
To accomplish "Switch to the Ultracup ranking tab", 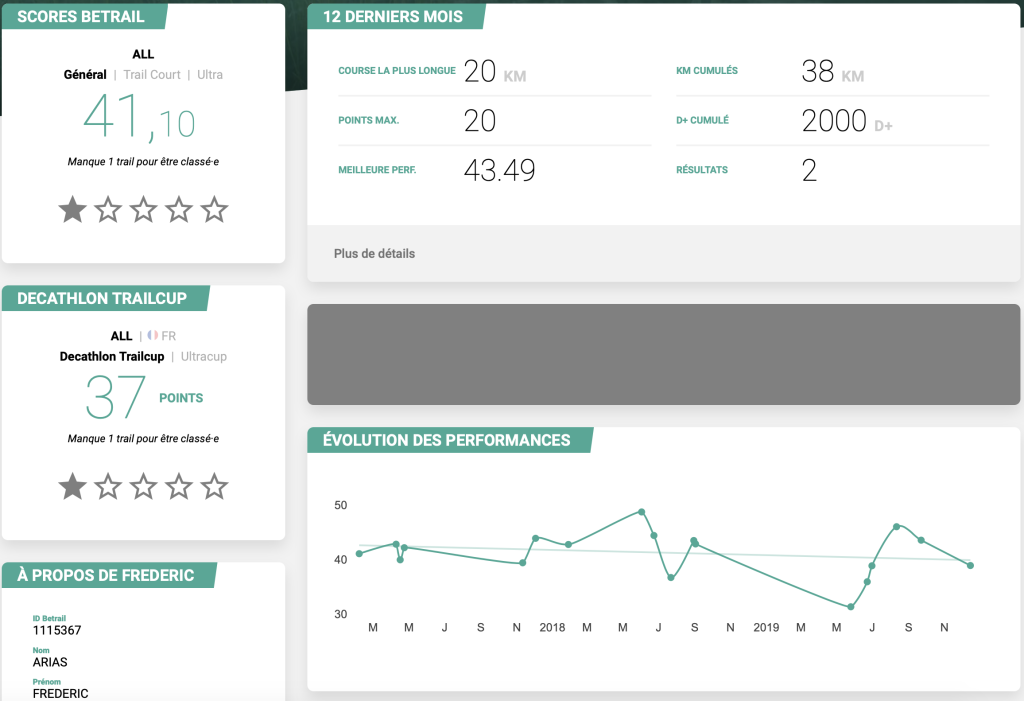I will [204, 356].
